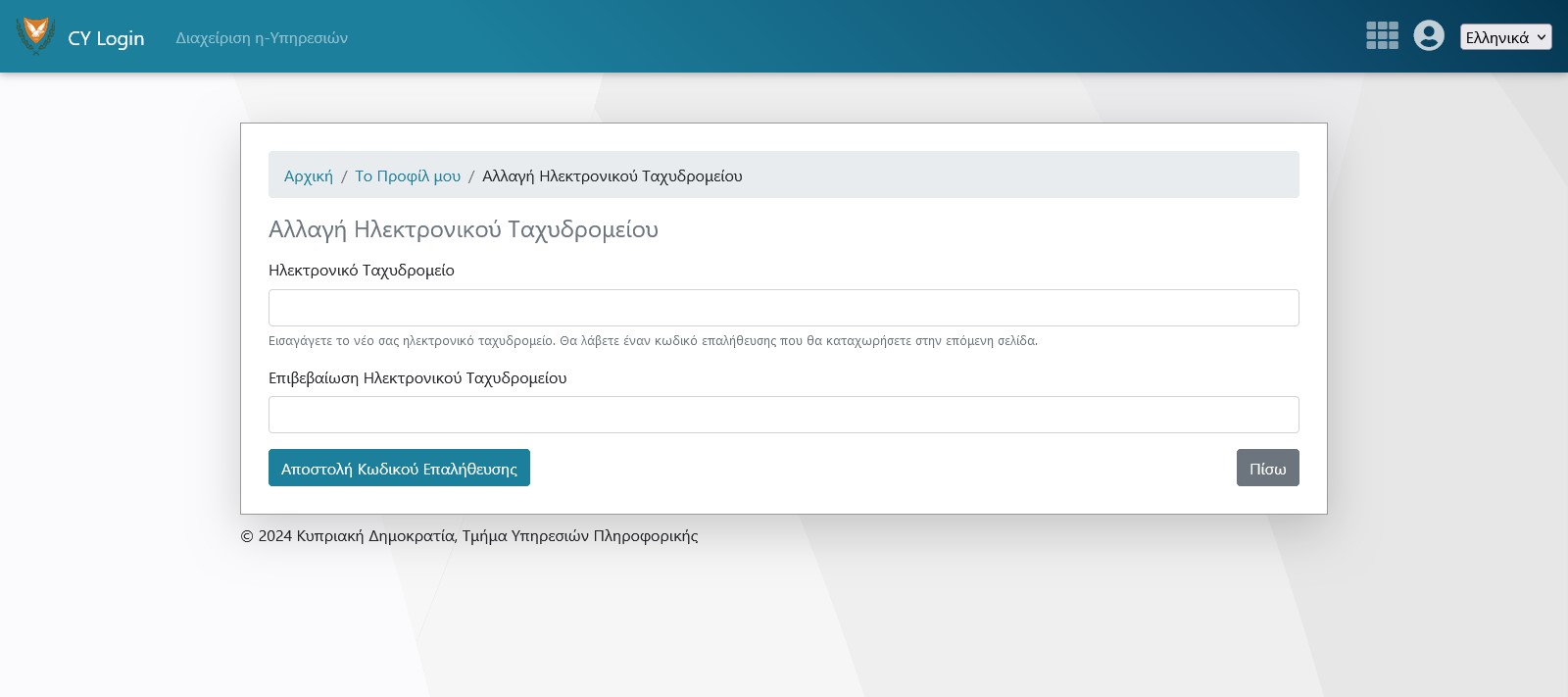Click the Επιβεβαίωση Ηλεκτρονικού Ταχυδρομείου label
Screen dimensions: 1568x697
tap(417, 378)
